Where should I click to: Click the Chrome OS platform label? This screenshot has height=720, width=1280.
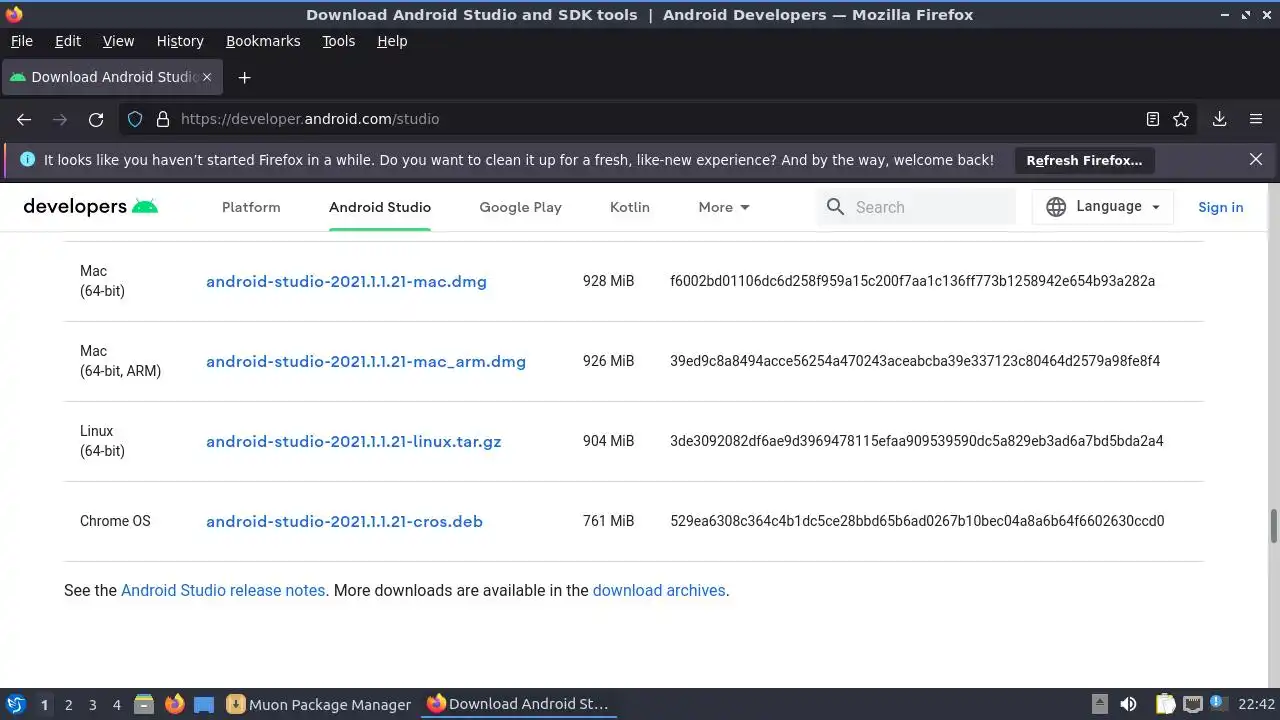115,521
